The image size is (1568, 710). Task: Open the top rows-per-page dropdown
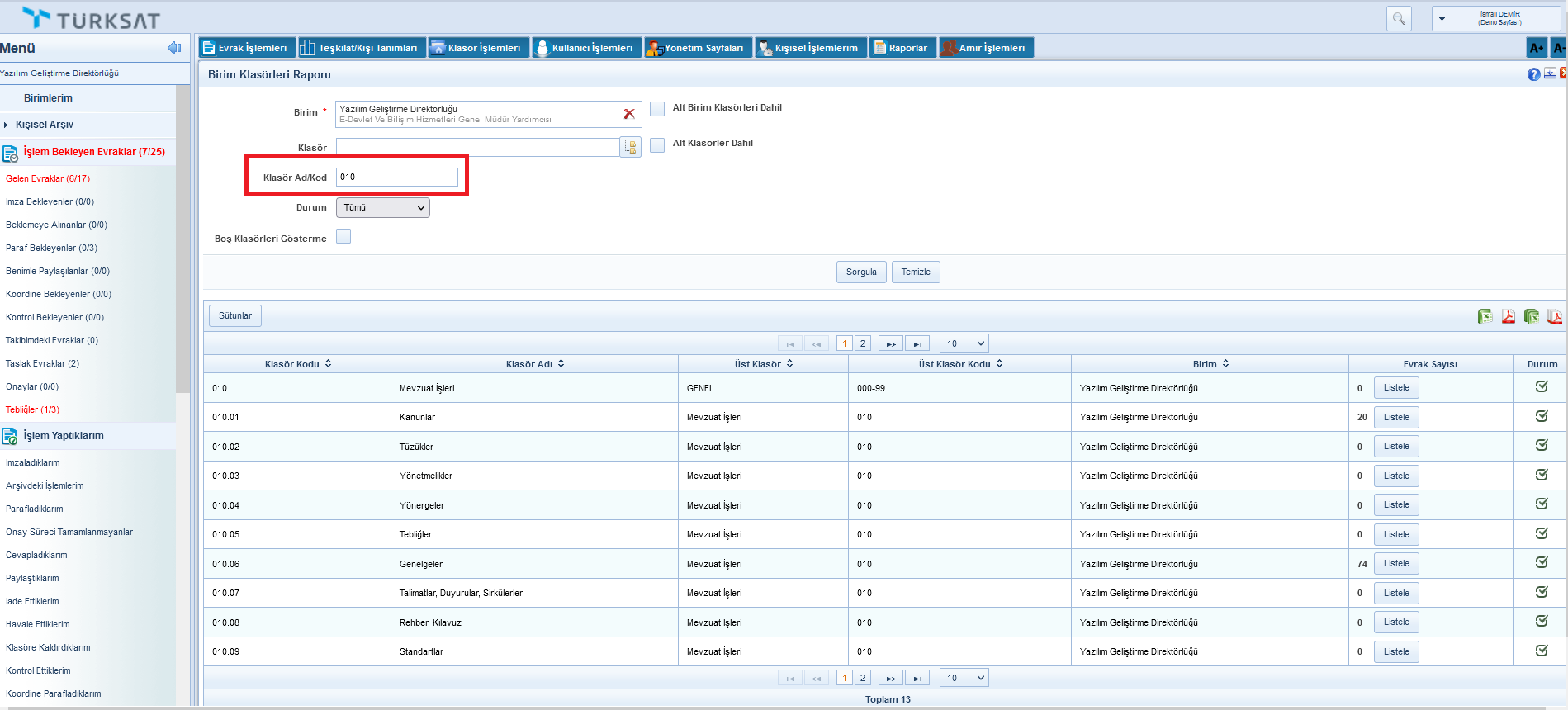[x=965, y=343]
